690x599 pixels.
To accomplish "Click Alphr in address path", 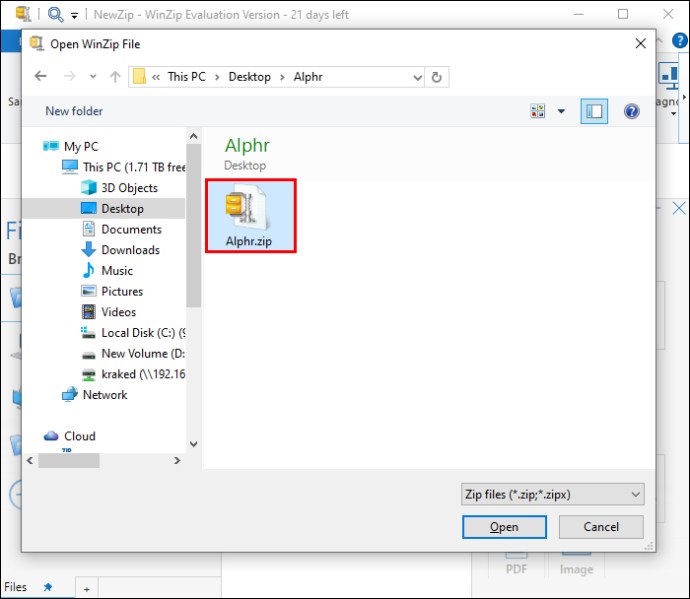I will pyautogui.click(x=308, y=77).
